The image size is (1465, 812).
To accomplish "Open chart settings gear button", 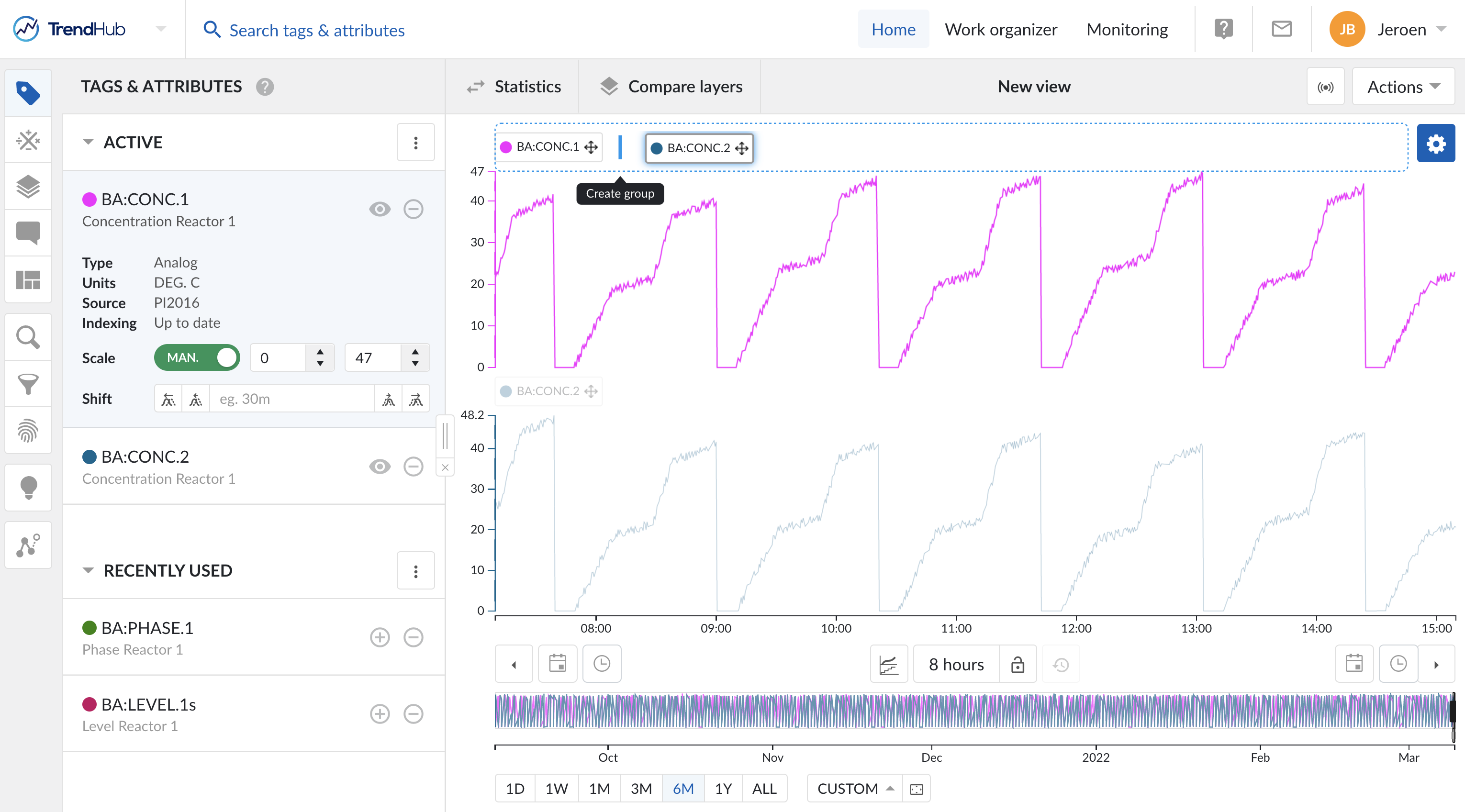I will tap(1435, 143).
